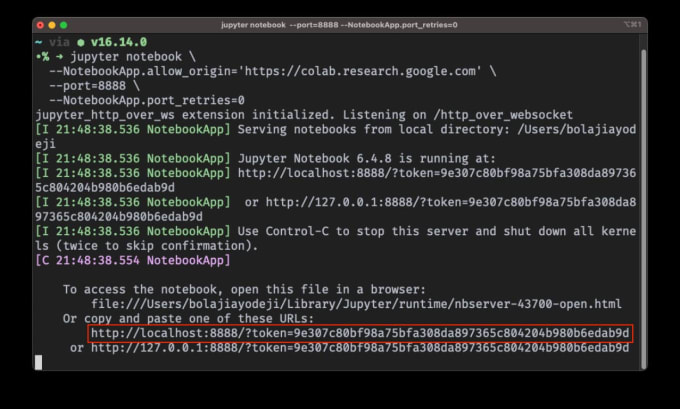
Task: Click the prompt arrow before 'jupyter notebook'
Action: click(x=59, y=57)
